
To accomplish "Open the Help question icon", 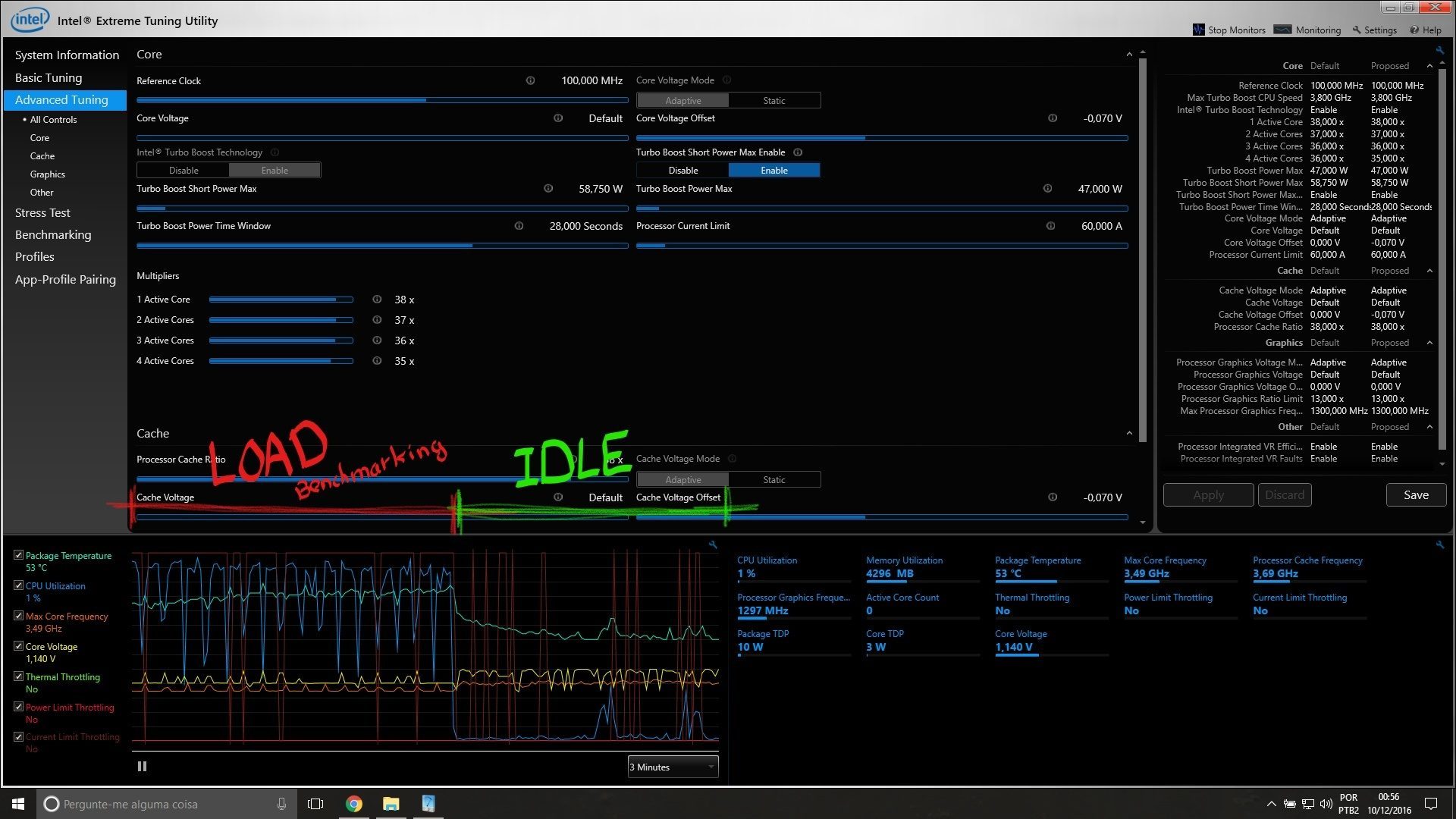I will point(1414,30).
